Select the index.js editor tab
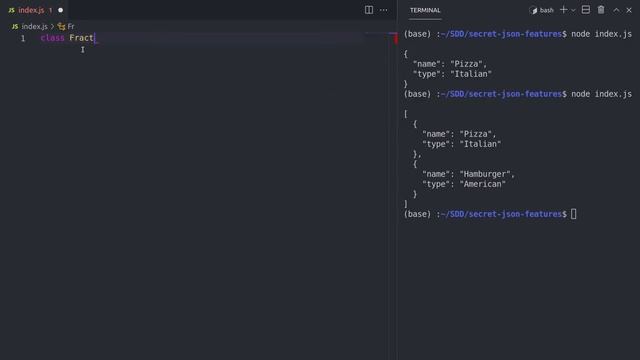This screenshot has height=360, width=640. tap(36, 10)
